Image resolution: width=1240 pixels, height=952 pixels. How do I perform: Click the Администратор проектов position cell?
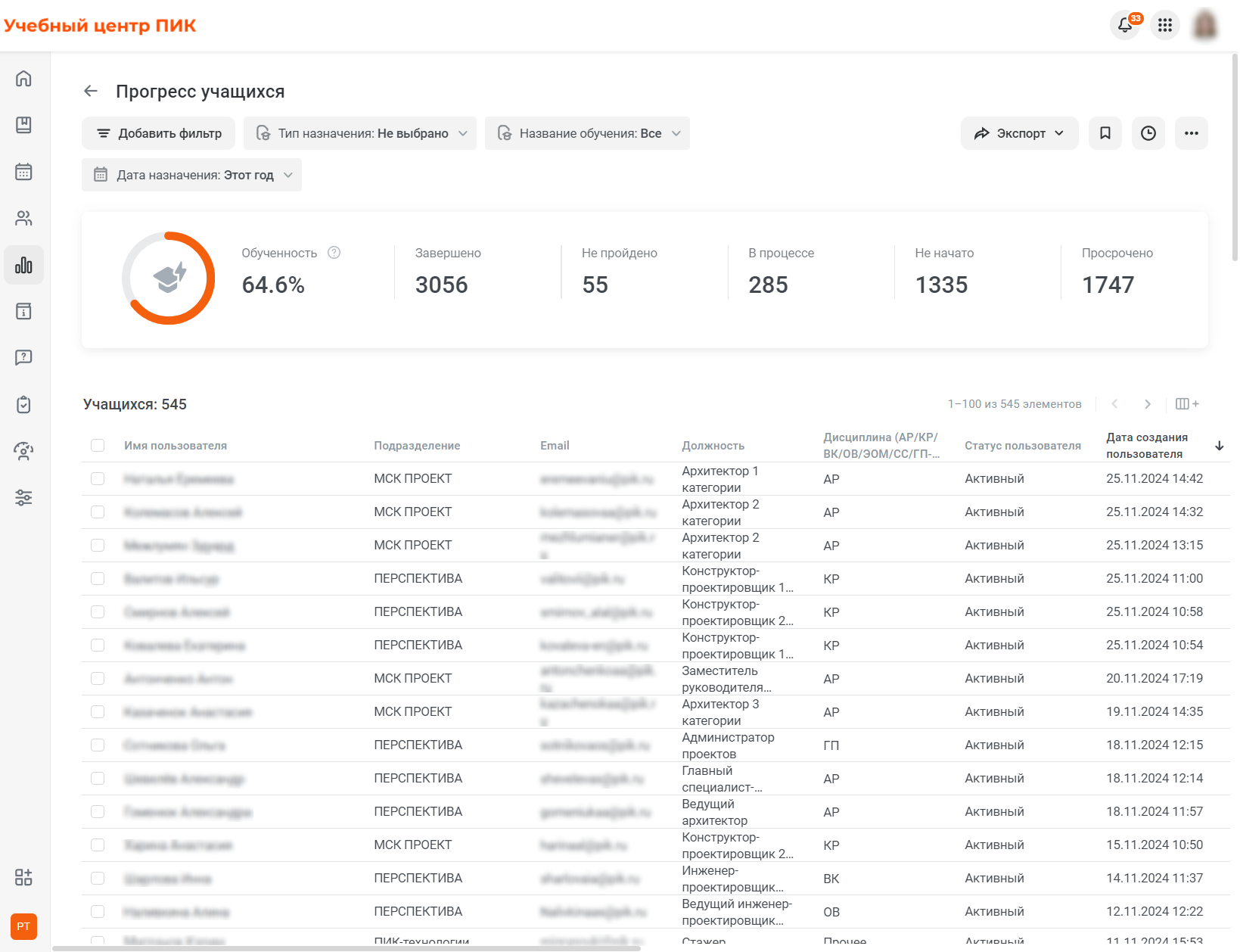coord(728,745)
